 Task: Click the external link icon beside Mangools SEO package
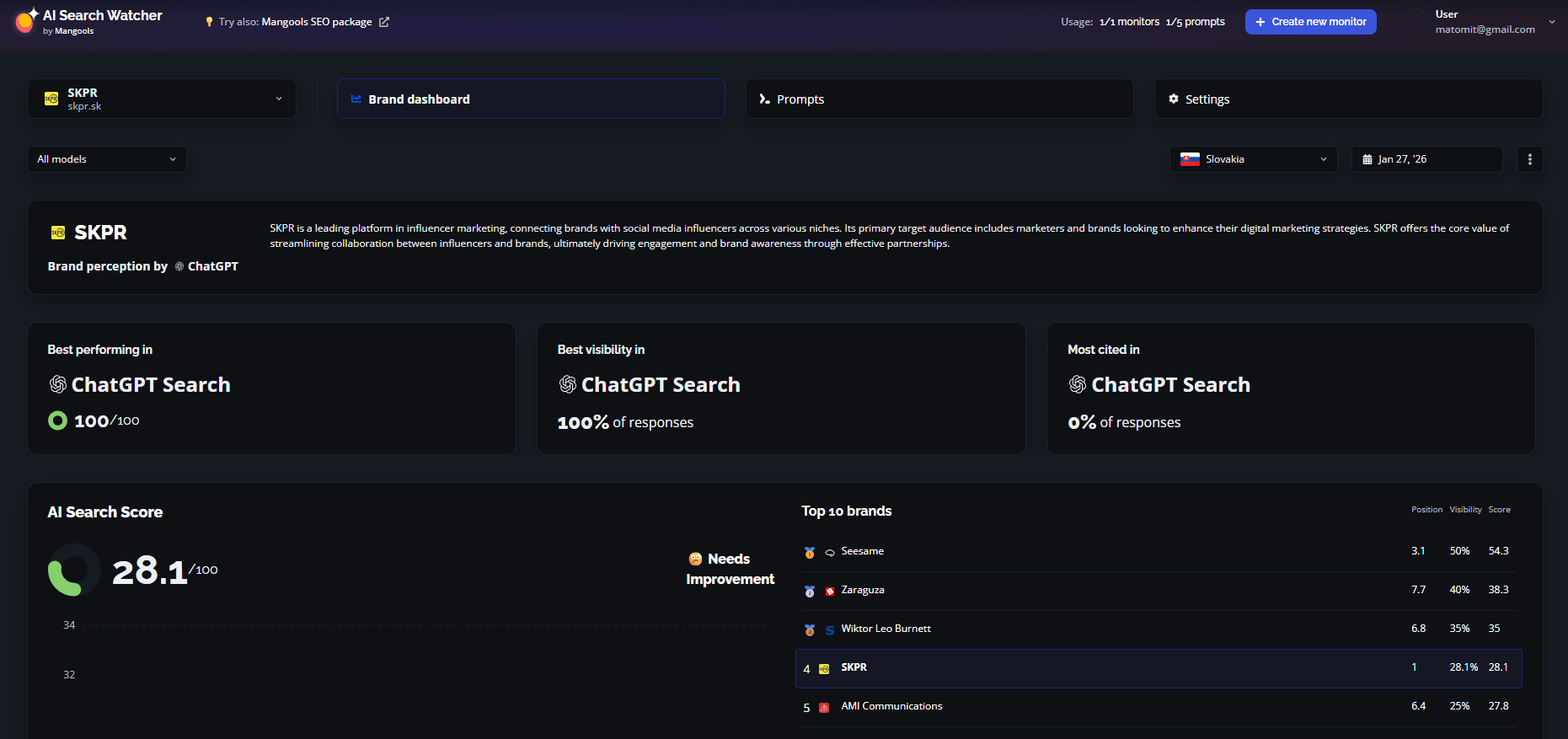point(384,22)
